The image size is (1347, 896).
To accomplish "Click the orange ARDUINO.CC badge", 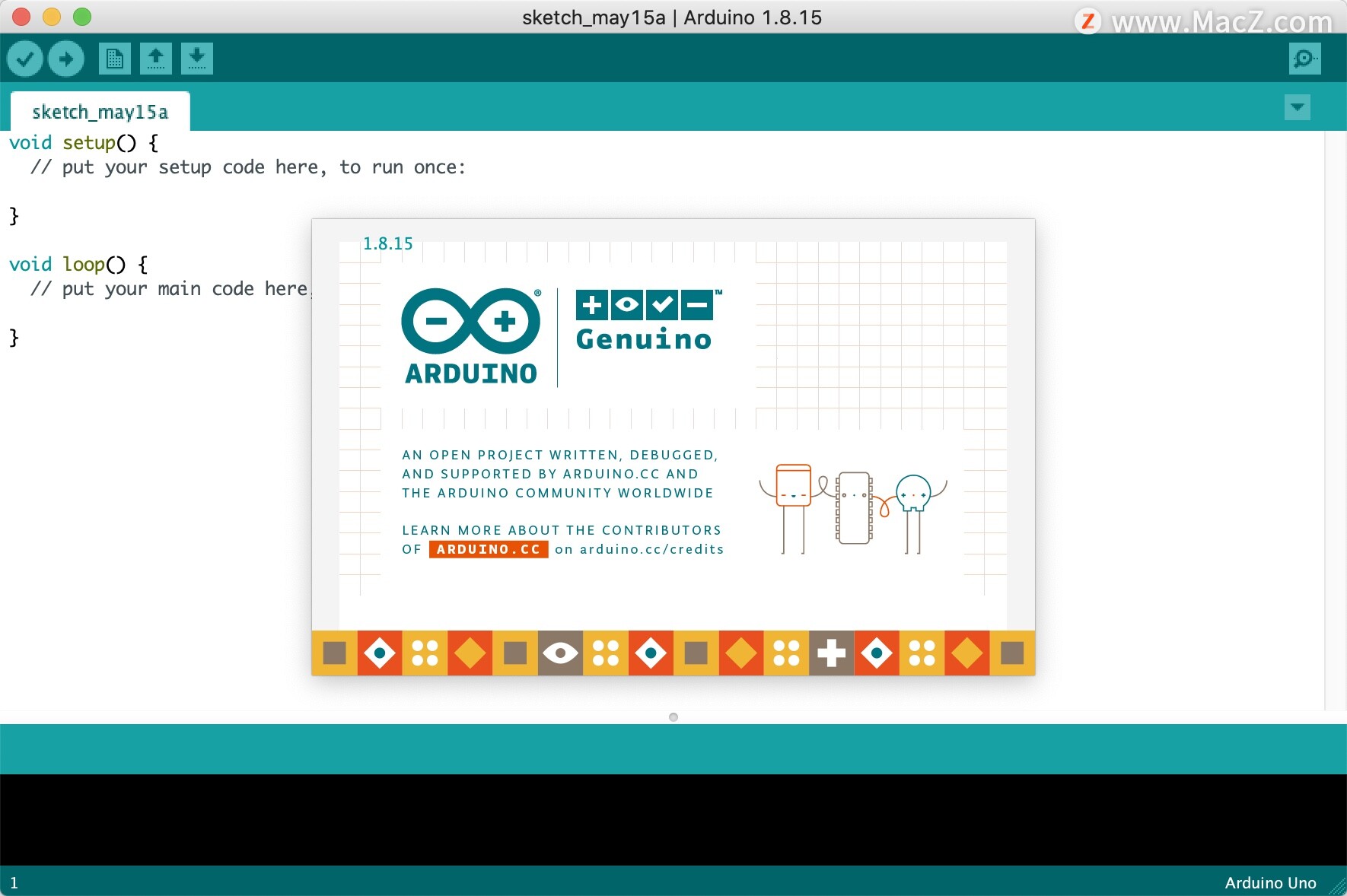I will [489, 549].
